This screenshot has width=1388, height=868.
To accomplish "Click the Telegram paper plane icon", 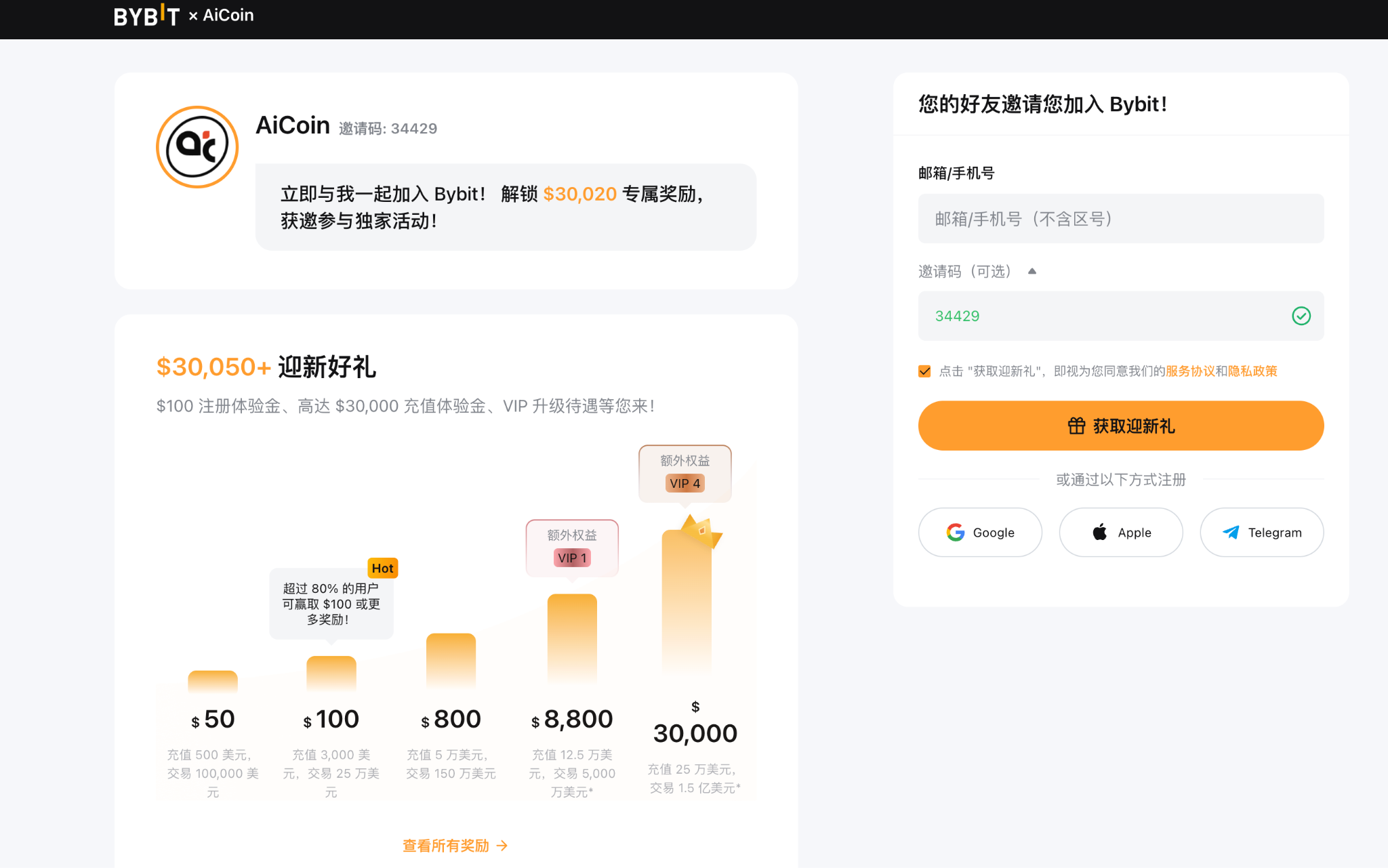I will click(x=1231, y=533).
